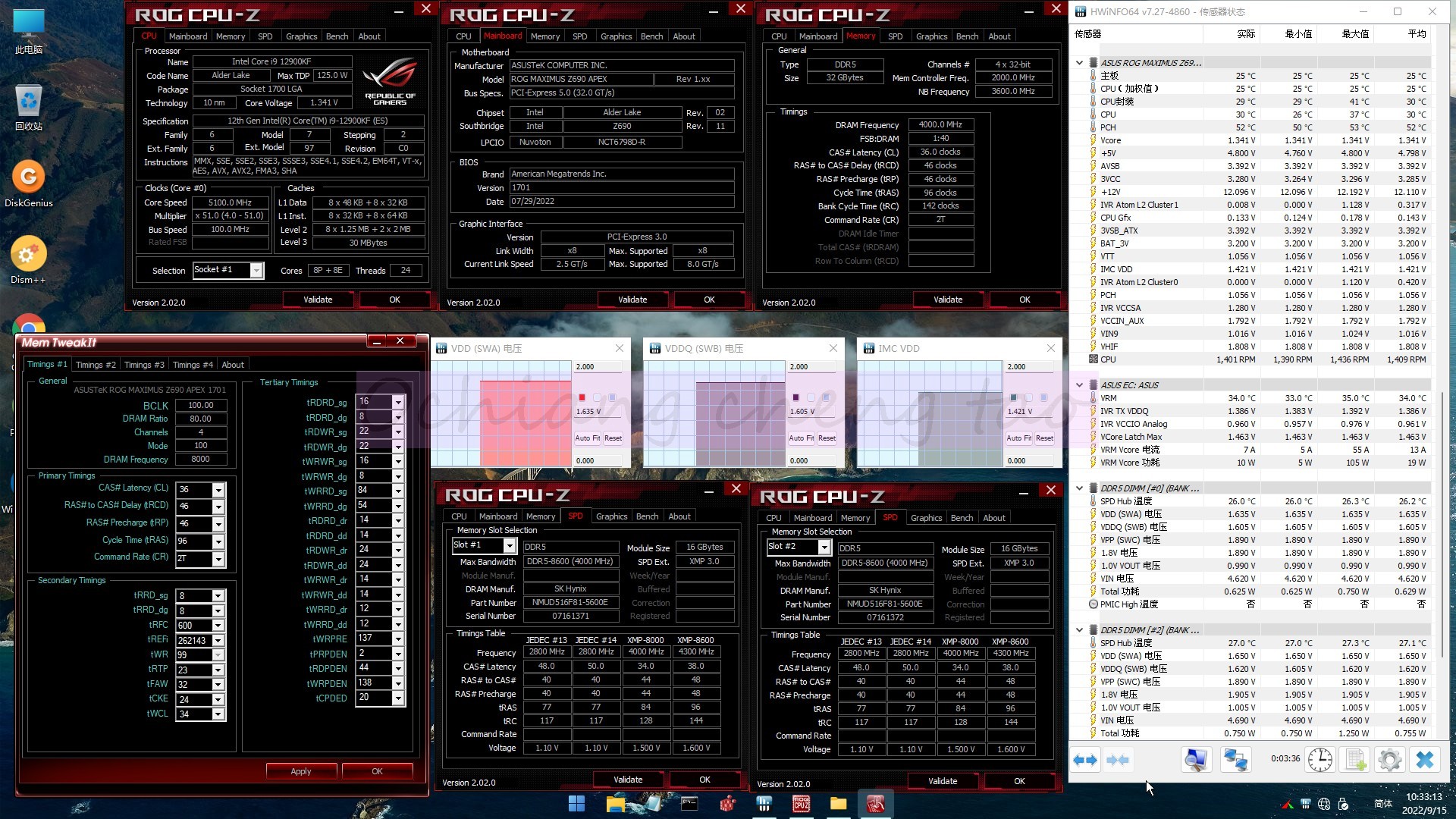The width and height of the screenshot is (1456, 819).
Task: Open This PC desktop icon
Action: pos(28,32)
